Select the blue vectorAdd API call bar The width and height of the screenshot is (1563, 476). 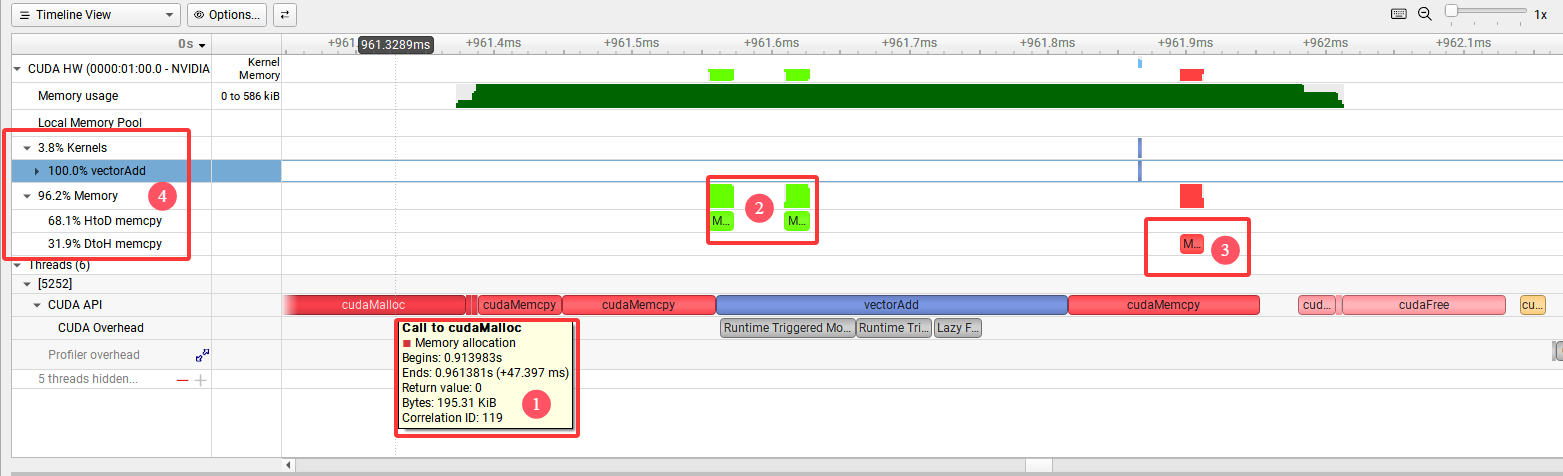[892, 305]
